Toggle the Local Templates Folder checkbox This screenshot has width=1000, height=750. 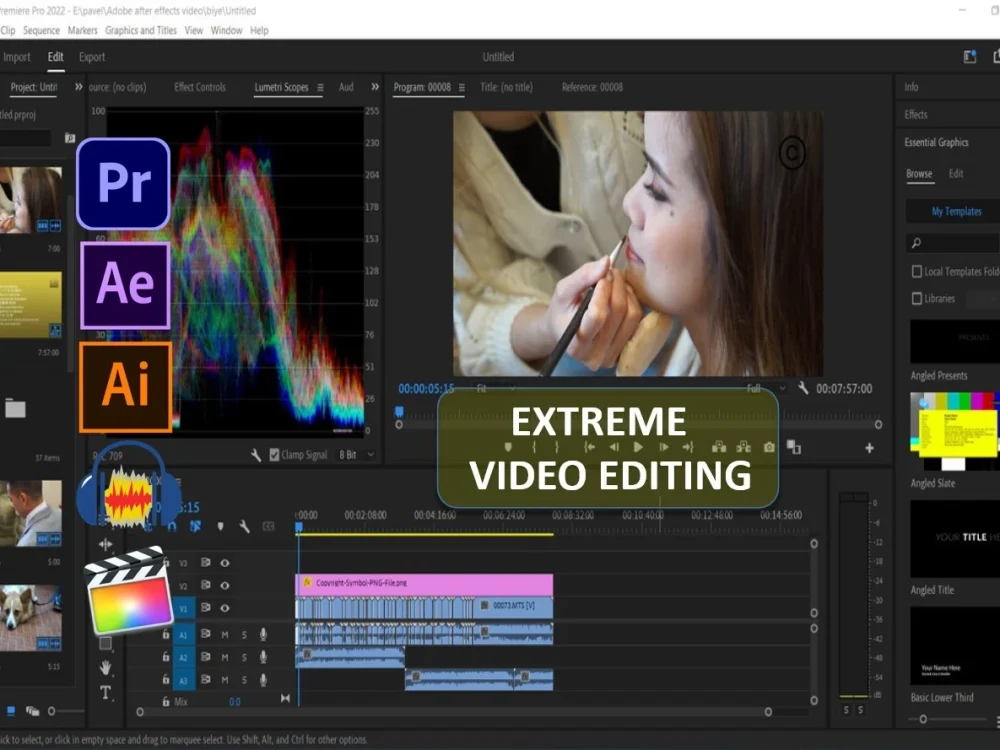tap(916, 270)
